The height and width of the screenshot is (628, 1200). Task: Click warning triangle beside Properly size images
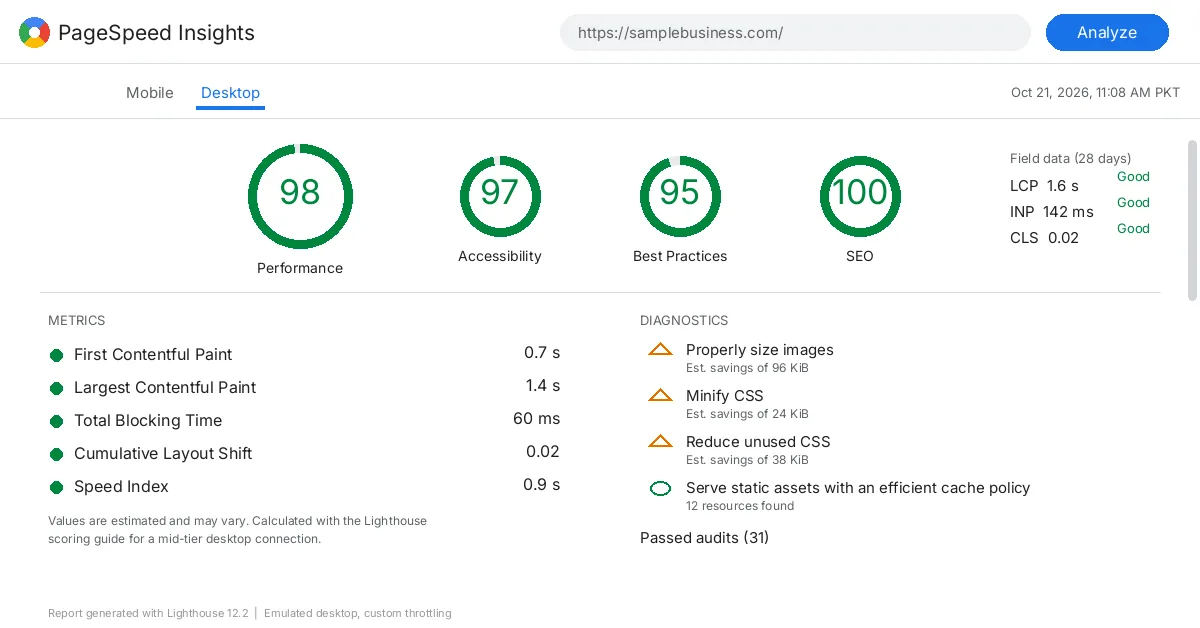tap(660, 350)
